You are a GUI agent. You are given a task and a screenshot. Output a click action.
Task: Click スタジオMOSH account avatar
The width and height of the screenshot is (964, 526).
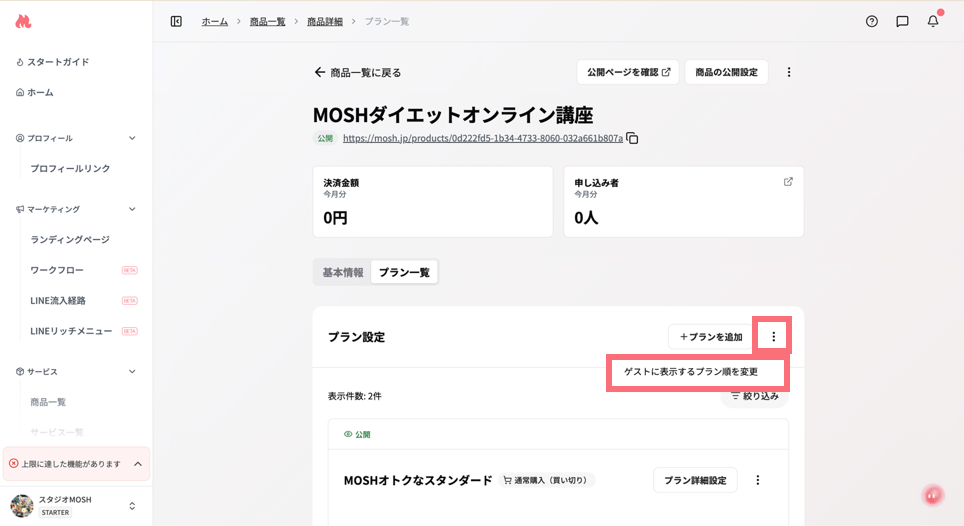pos(22,506)
